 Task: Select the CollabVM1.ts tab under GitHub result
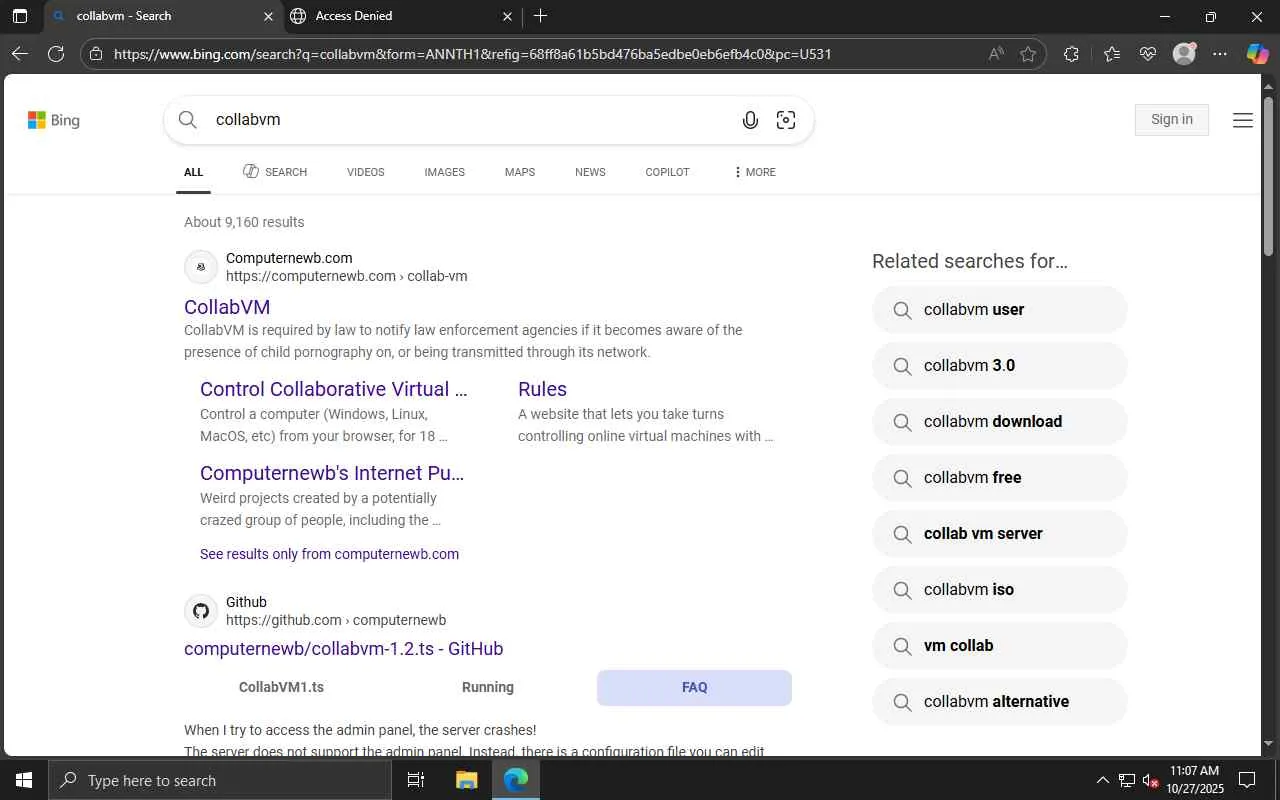pyautogui.click(x=281, y=687)
